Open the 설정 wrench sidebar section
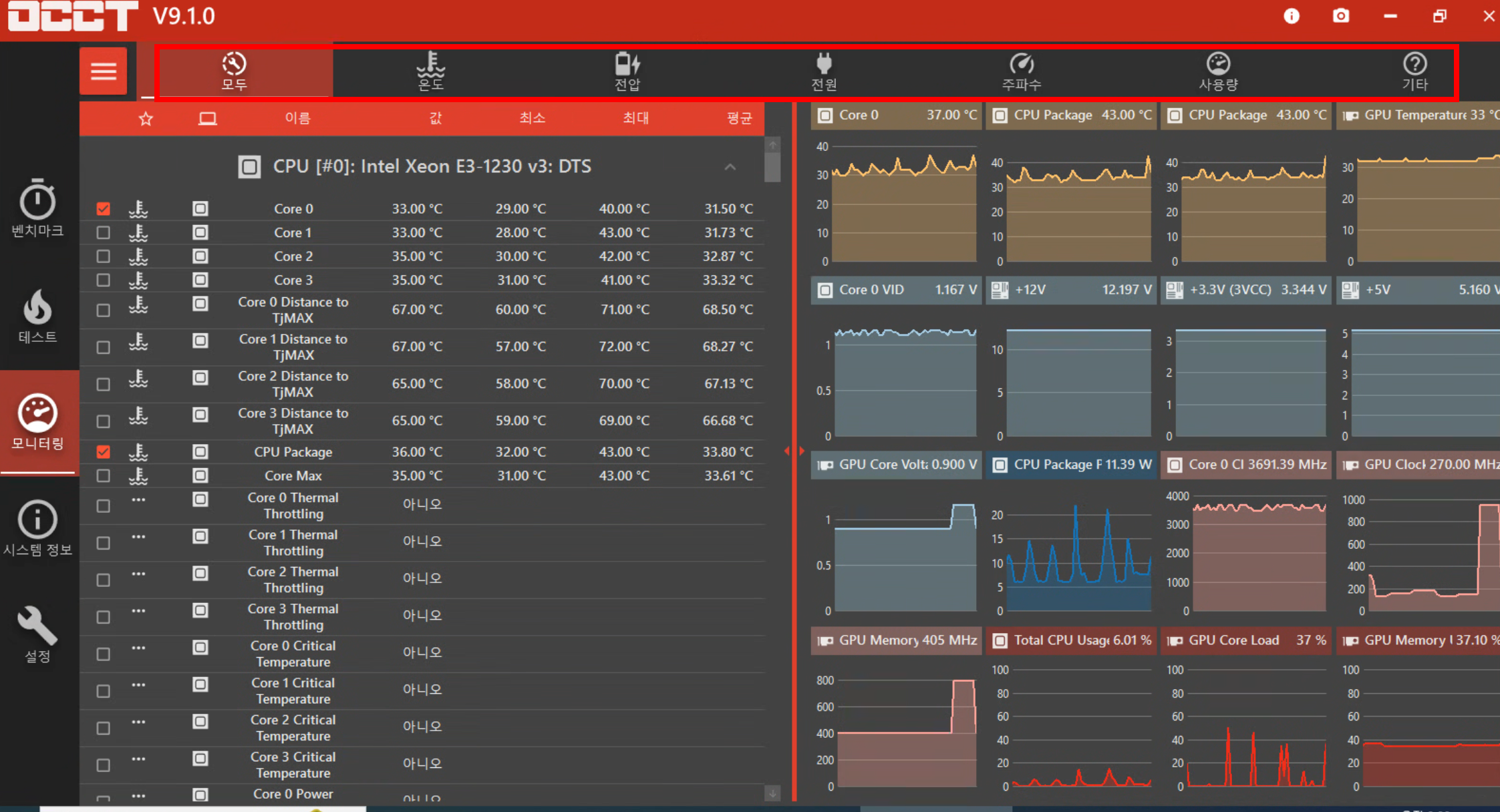Screen dimensions: 1500x812 (x=37, y=634)
